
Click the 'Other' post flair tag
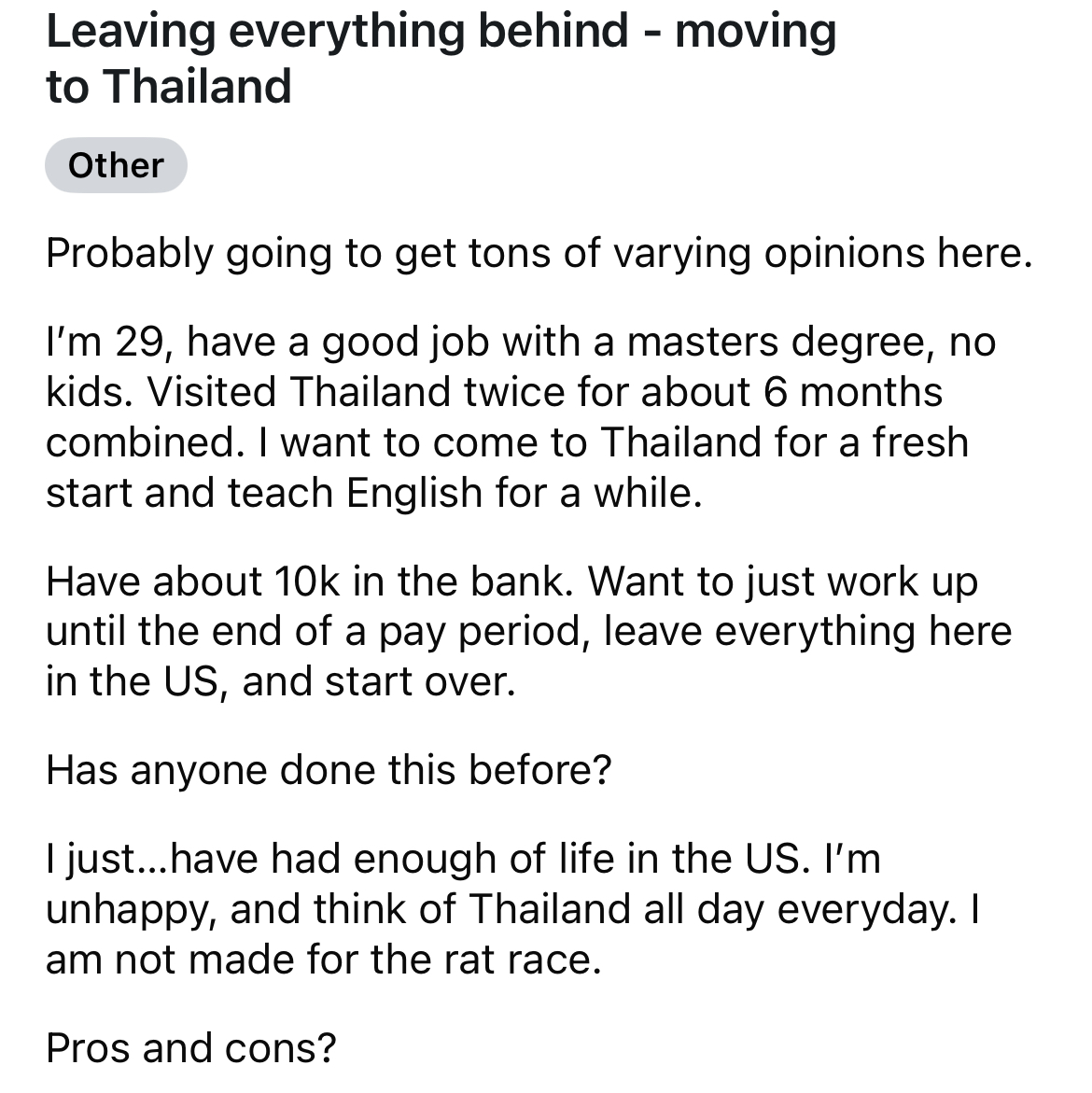116,165
